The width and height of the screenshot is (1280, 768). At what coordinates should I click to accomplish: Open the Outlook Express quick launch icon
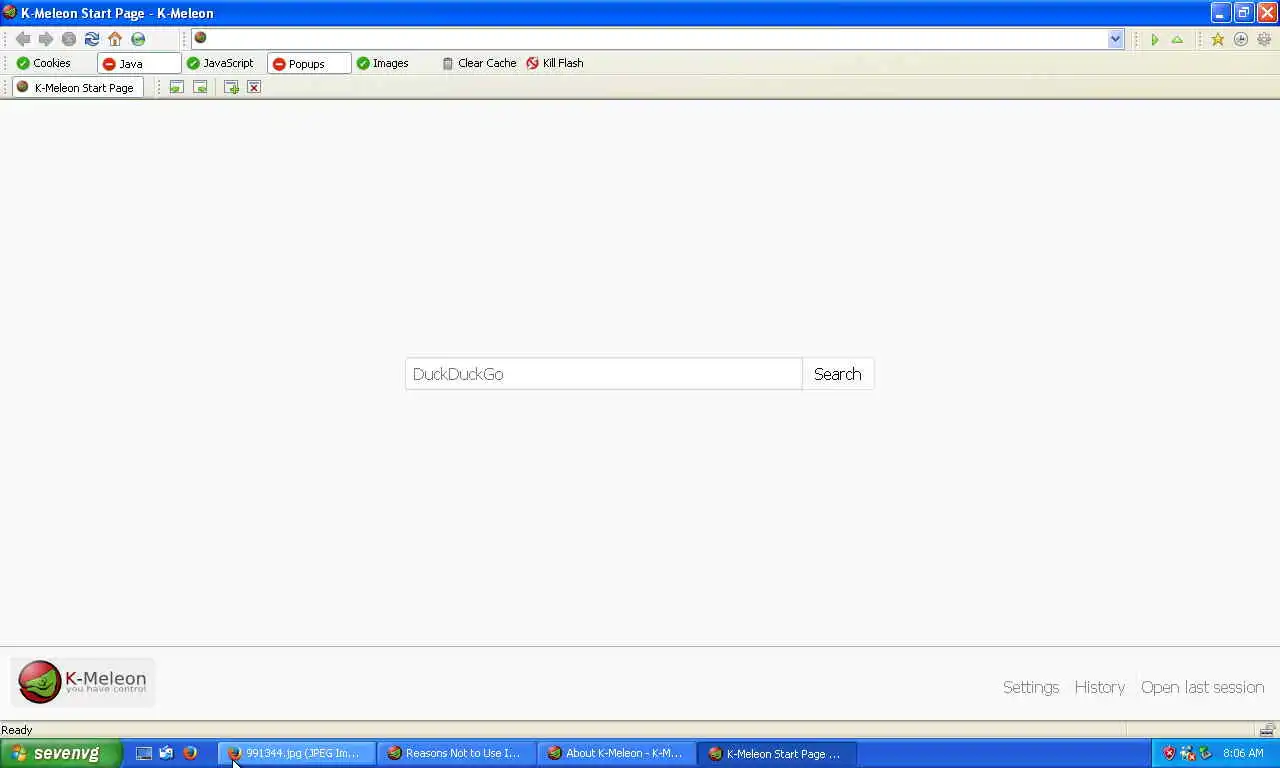click(166, 753)
